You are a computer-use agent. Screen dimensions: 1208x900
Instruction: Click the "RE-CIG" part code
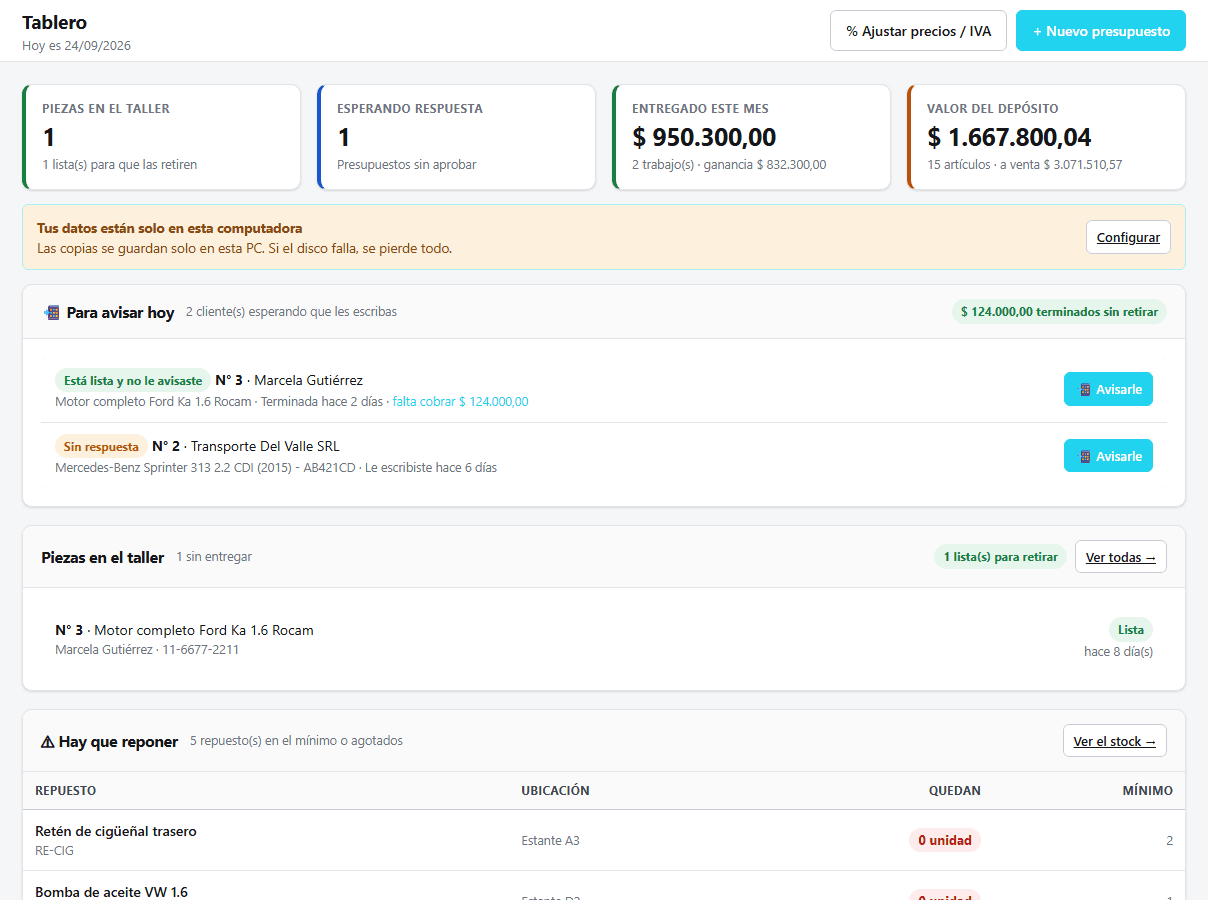(x=54, y=851)
